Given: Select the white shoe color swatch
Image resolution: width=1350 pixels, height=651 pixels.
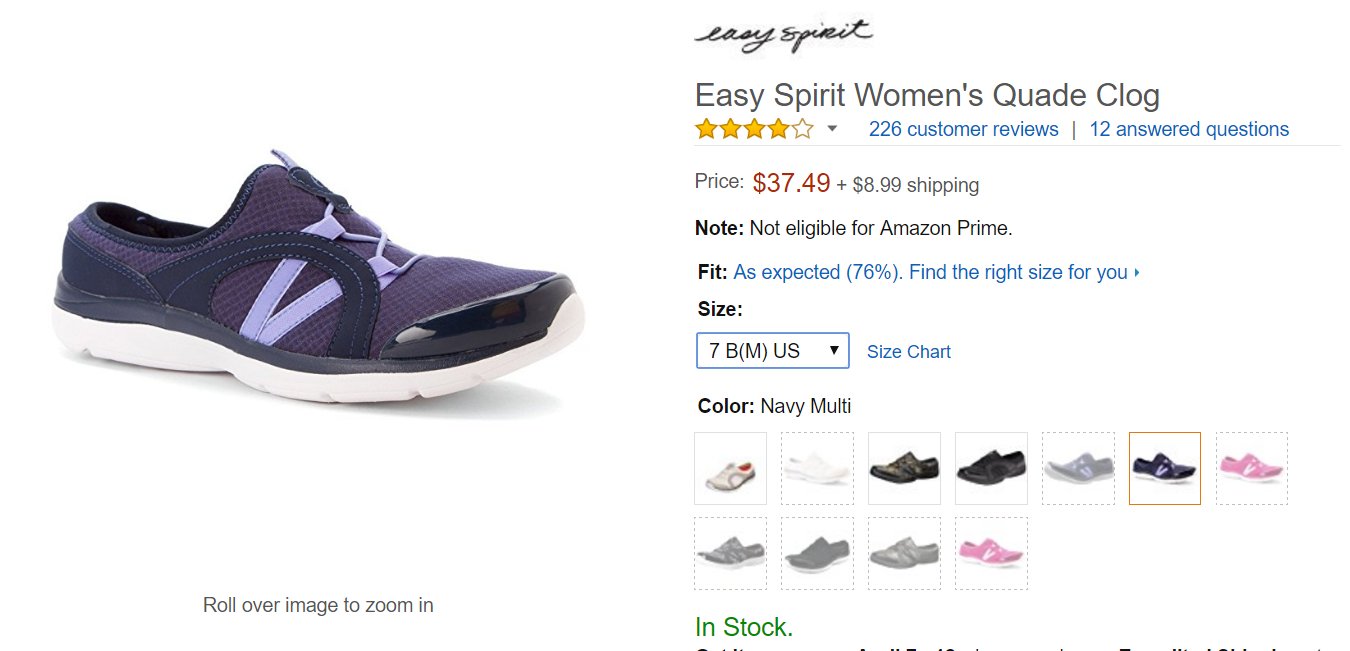Looking at the screenshot, I should tap(817, 468).
